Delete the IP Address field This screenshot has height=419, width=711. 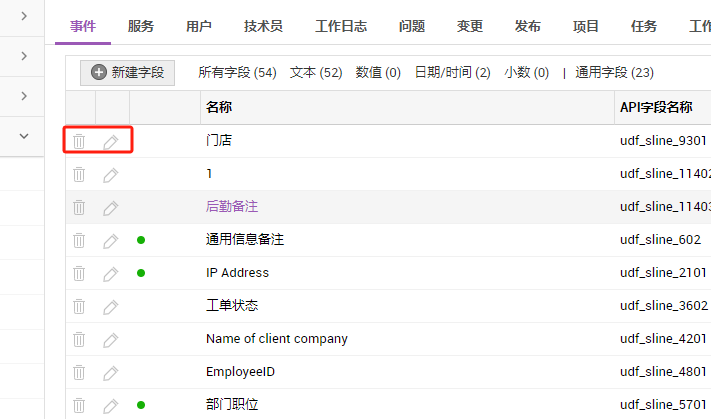click(x=79, y=273)
